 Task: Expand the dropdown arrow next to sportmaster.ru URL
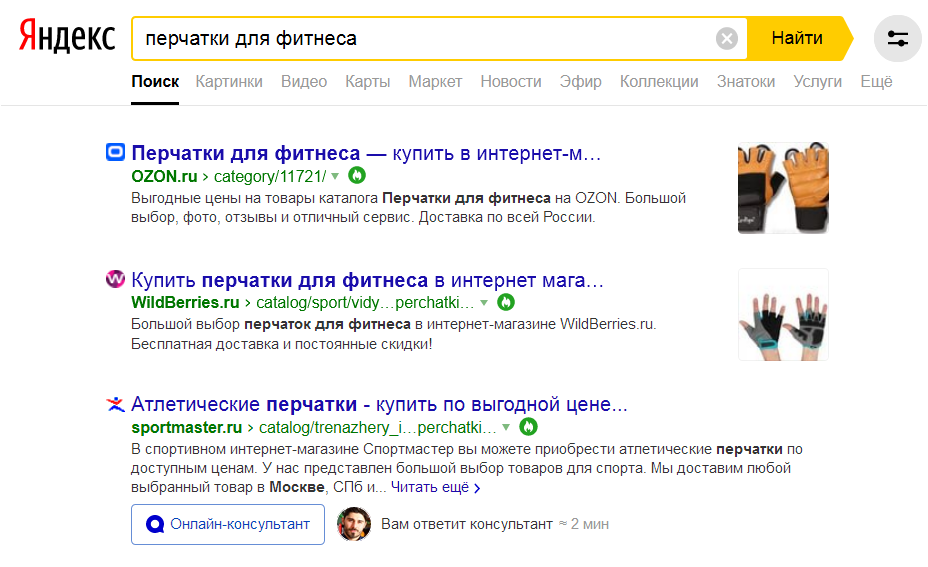[506, 427]
